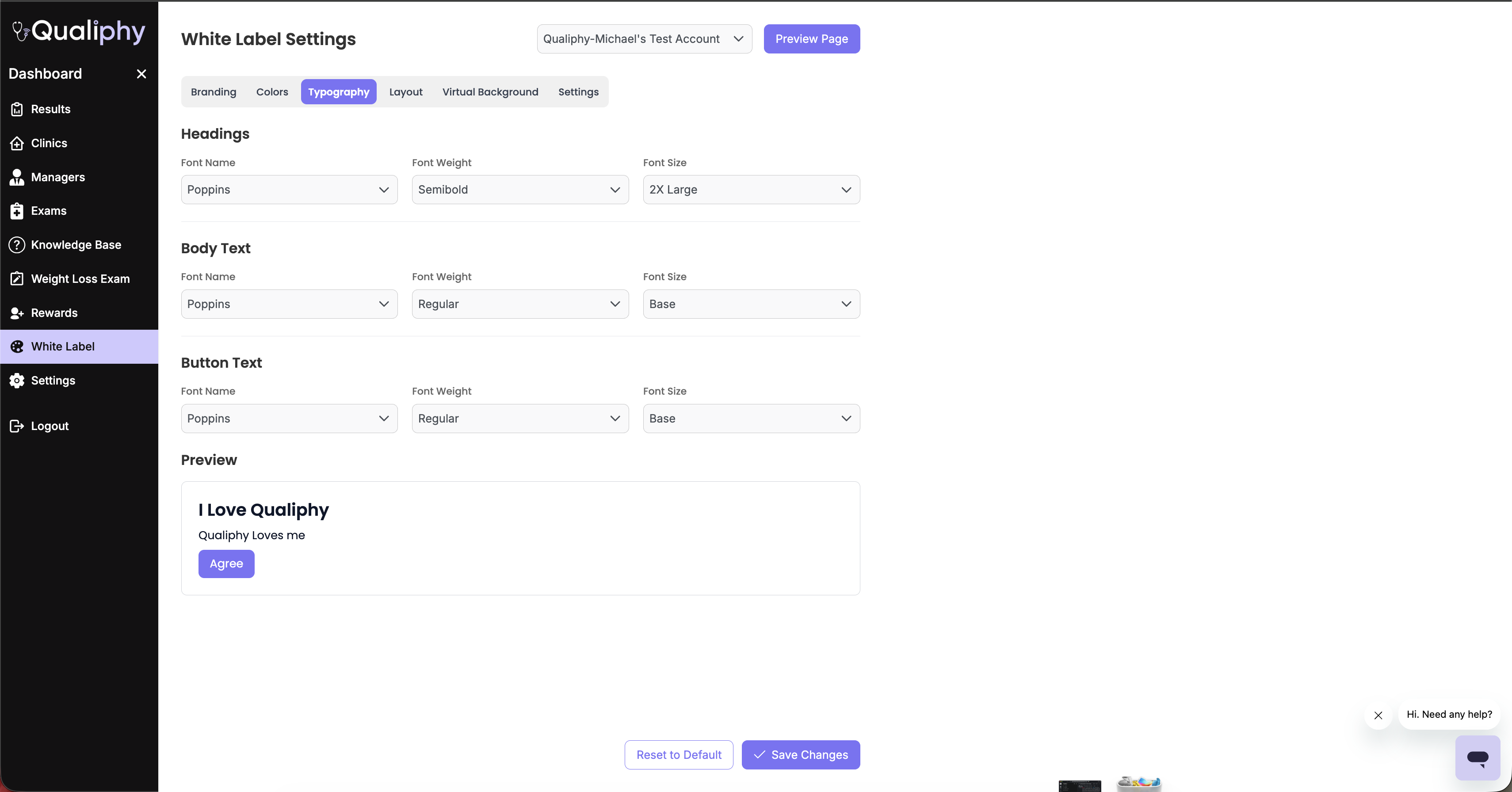Select Weight Loss Exam sidebar item
This screenshot has width=1512, height=792.
pos(79,279)
